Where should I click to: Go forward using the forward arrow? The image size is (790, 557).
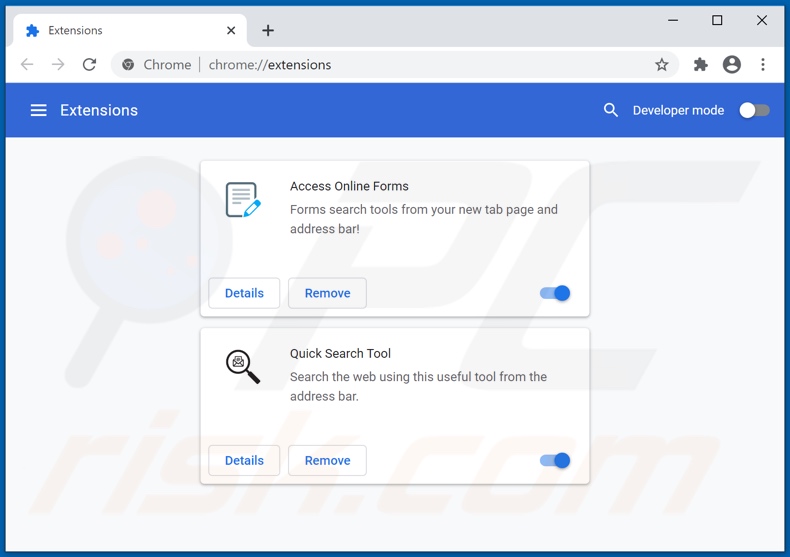[58, 64]
